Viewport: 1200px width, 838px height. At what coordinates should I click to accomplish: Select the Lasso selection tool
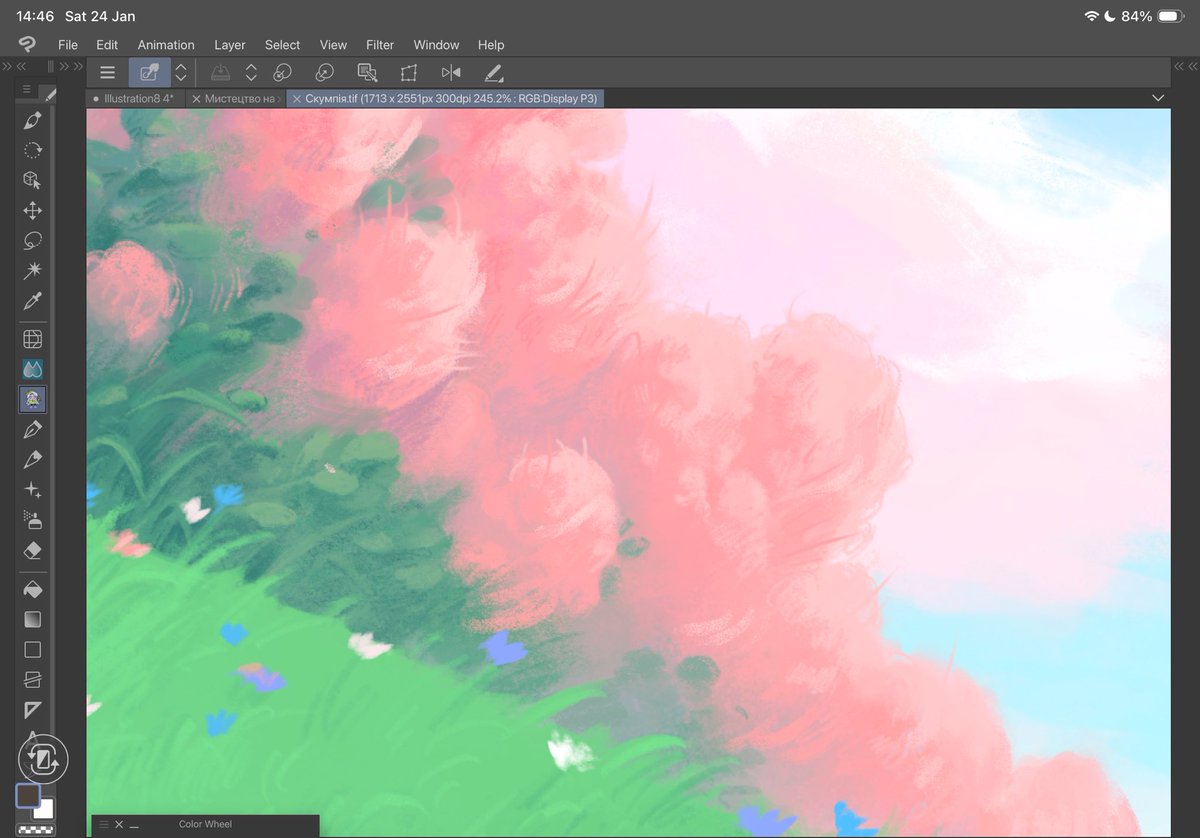click(32, 241)
